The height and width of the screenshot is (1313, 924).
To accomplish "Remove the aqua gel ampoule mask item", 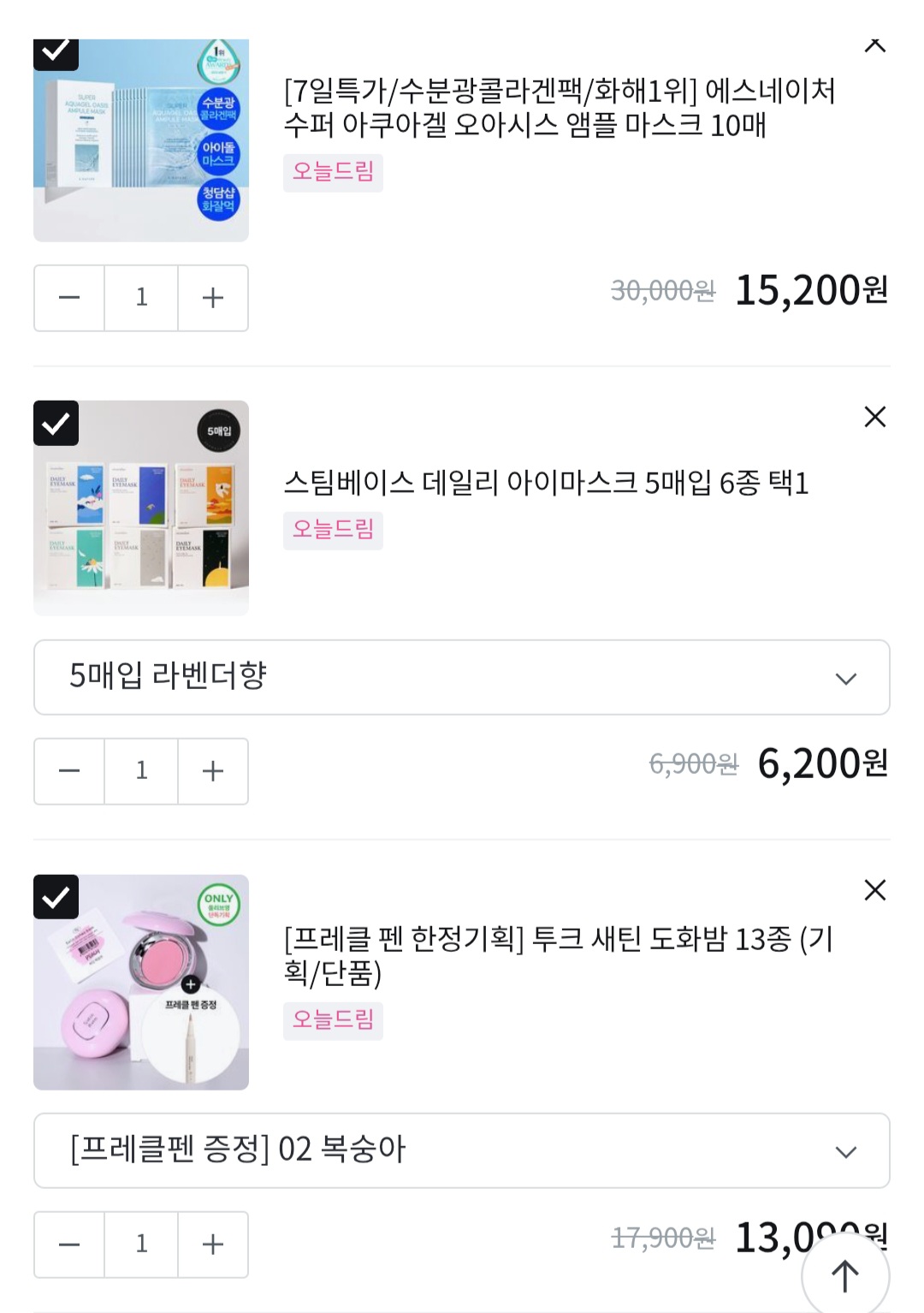I will [x=874, y=45].
